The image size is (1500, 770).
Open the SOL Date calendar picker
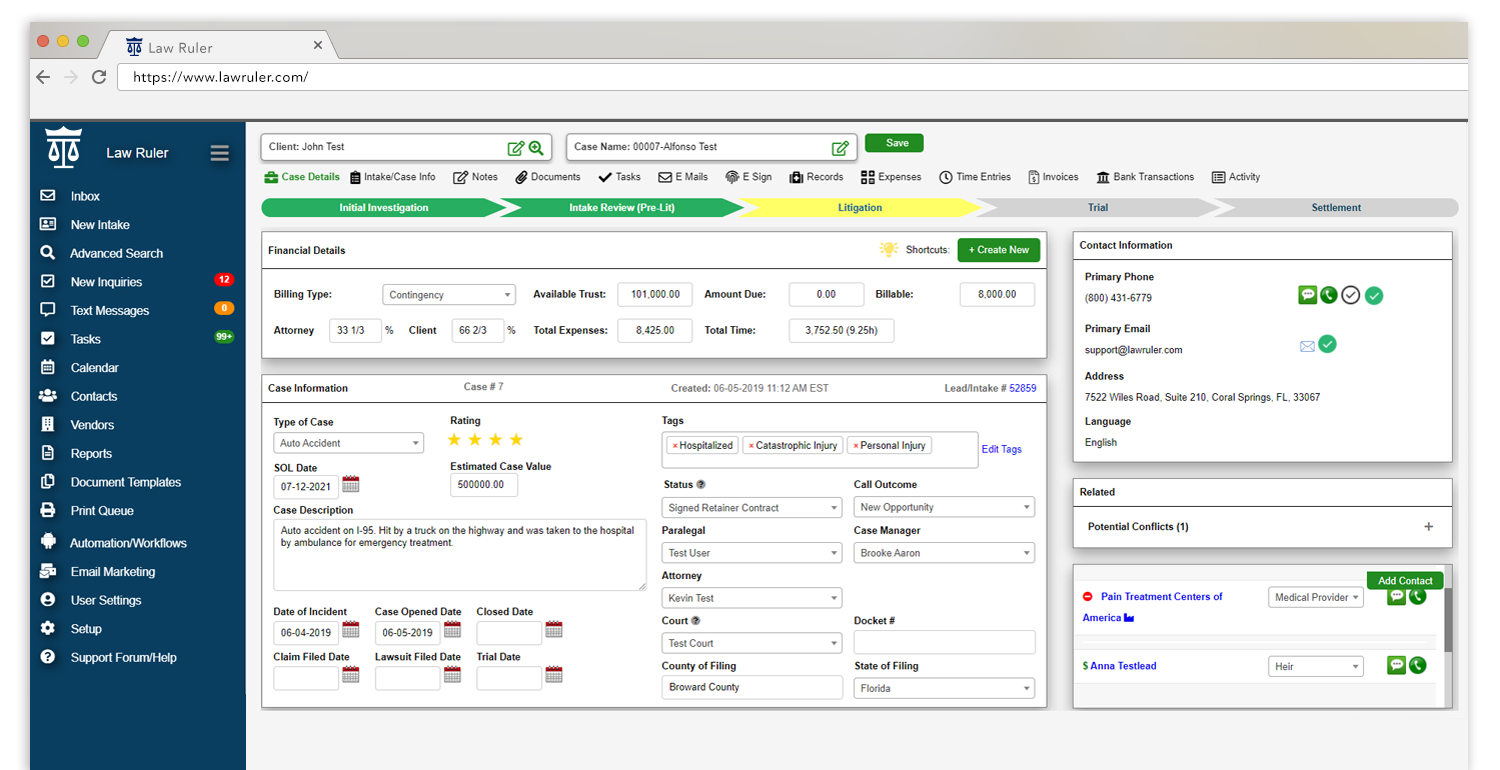pos(352,484)
